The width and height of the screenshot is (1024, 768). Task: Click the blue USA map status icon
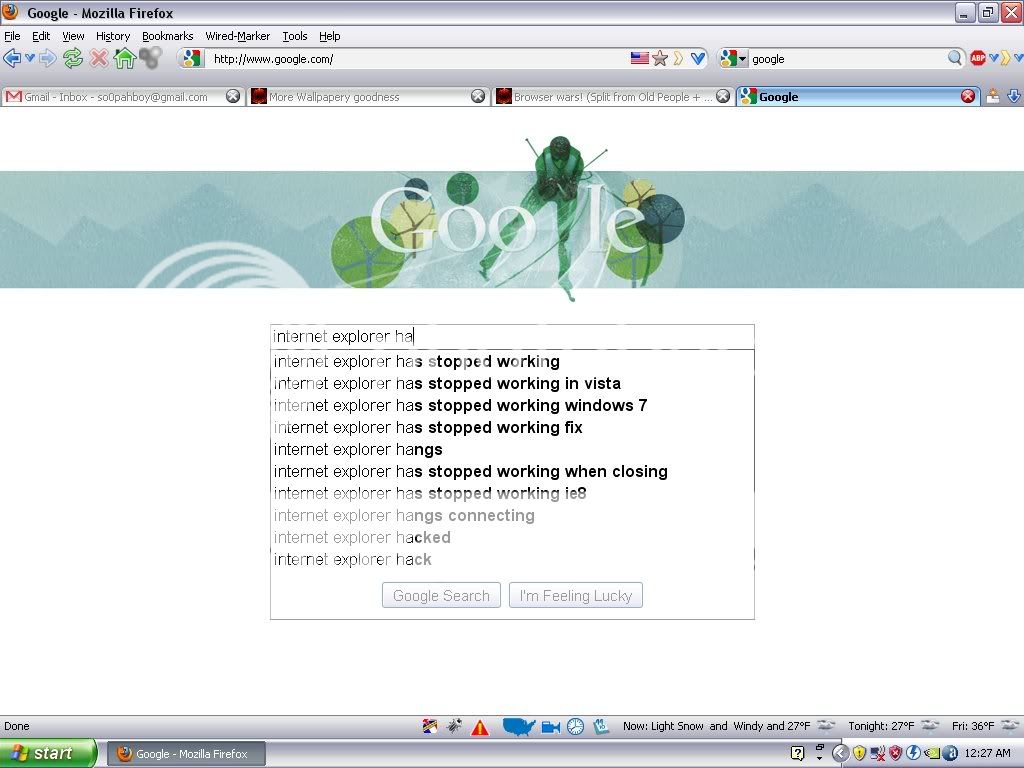pos(519,726)
